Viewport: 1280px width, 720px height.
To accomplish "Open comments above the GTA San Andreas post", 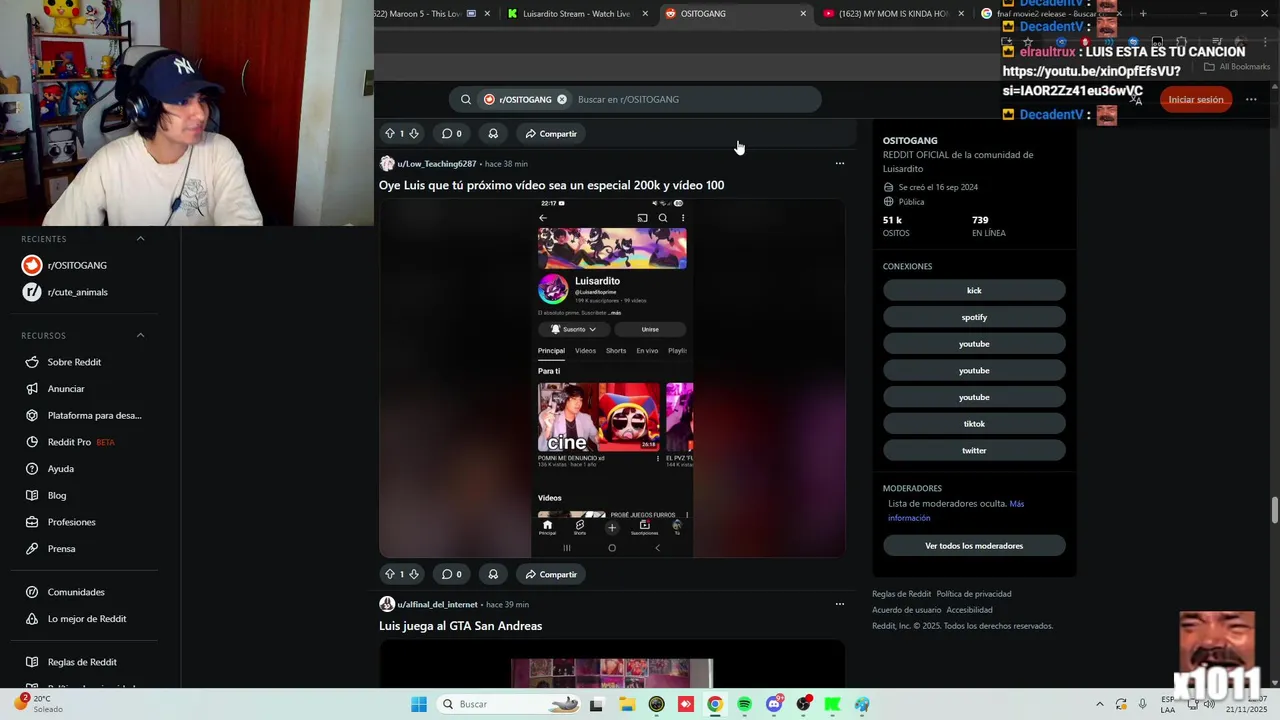I will click(x=452, y=574).
